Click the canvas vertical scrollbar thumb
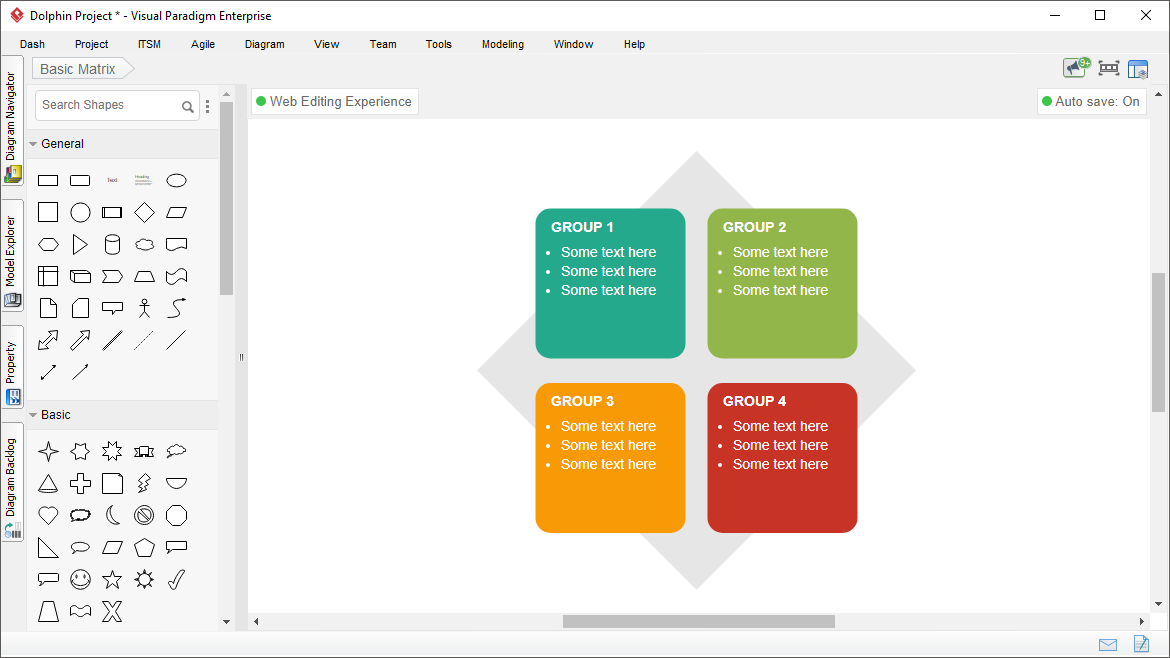The width and height of the screenshot is (1170, 658). (1158, 342)
